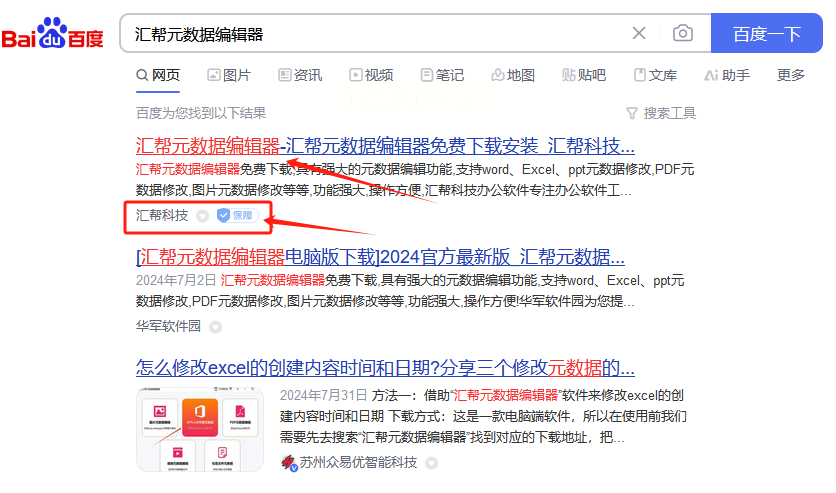Open 搜索工具 filter options
The image size is (836, 493).
point(661,113)
